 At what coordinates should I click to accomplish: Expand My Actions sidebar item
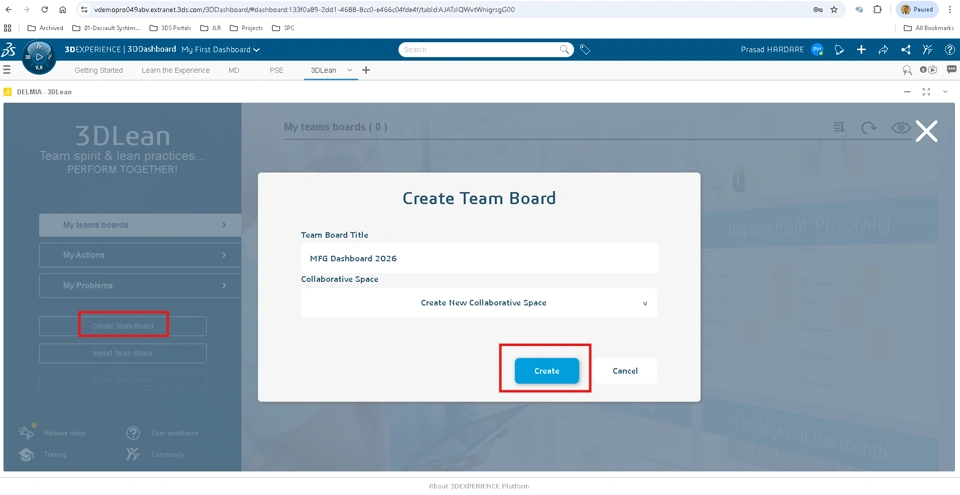(x=140, y=255)
